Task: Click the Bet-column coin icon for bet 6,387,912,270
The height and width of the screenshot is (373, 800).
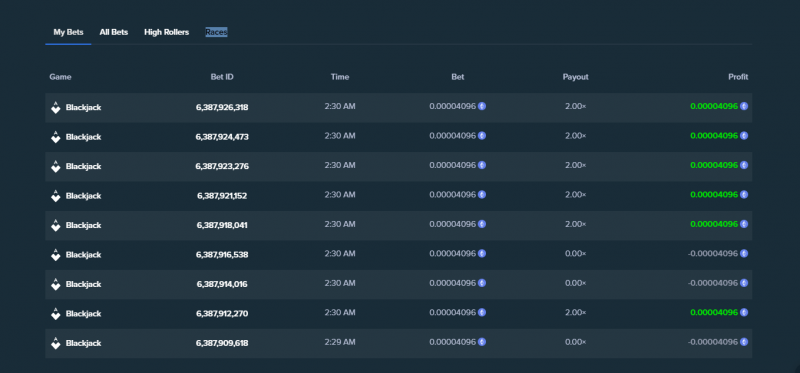Action: click(482, 312)
